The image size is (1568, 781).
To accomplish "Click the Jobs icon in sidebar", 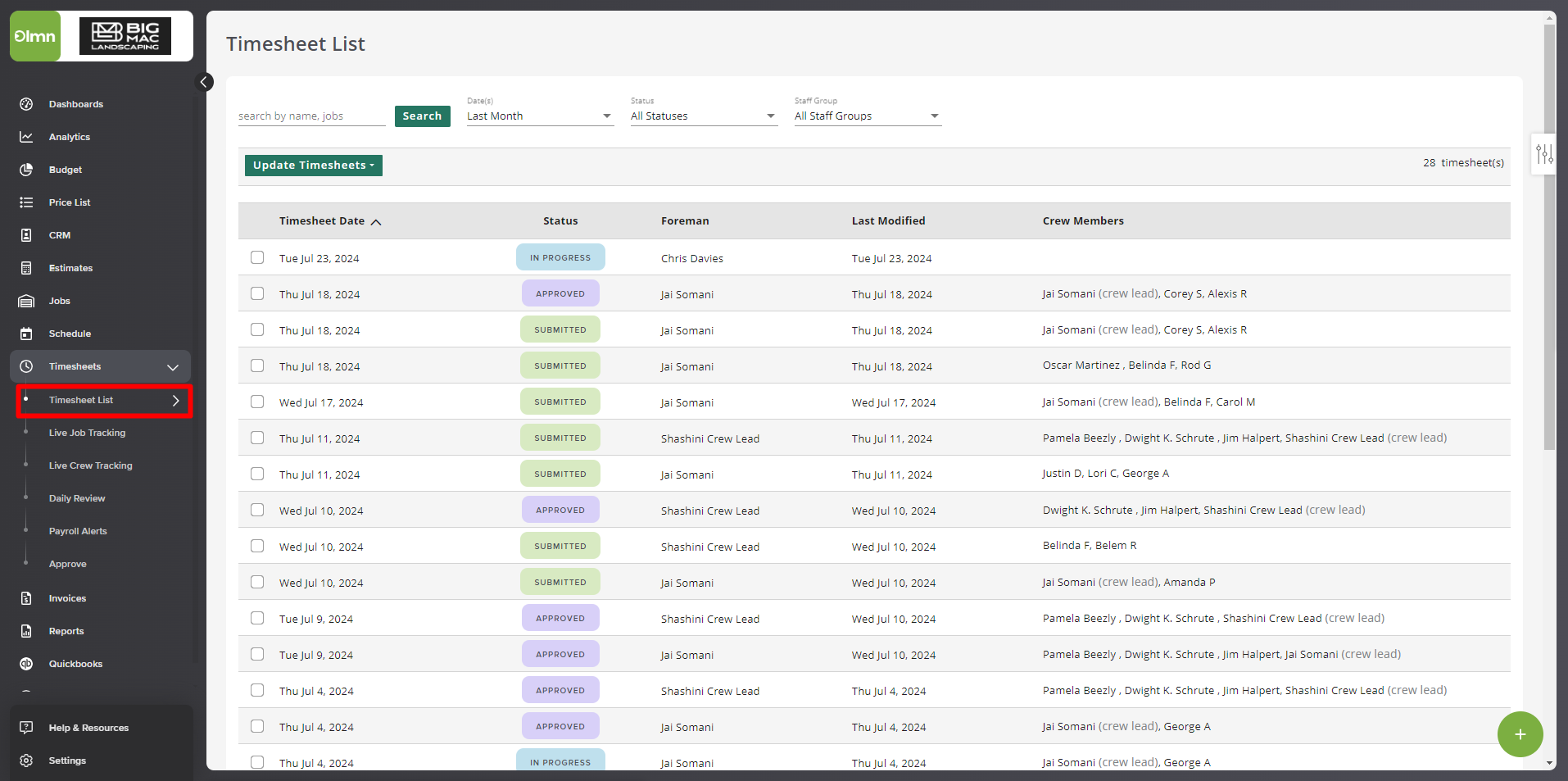I will coord(26,301).
